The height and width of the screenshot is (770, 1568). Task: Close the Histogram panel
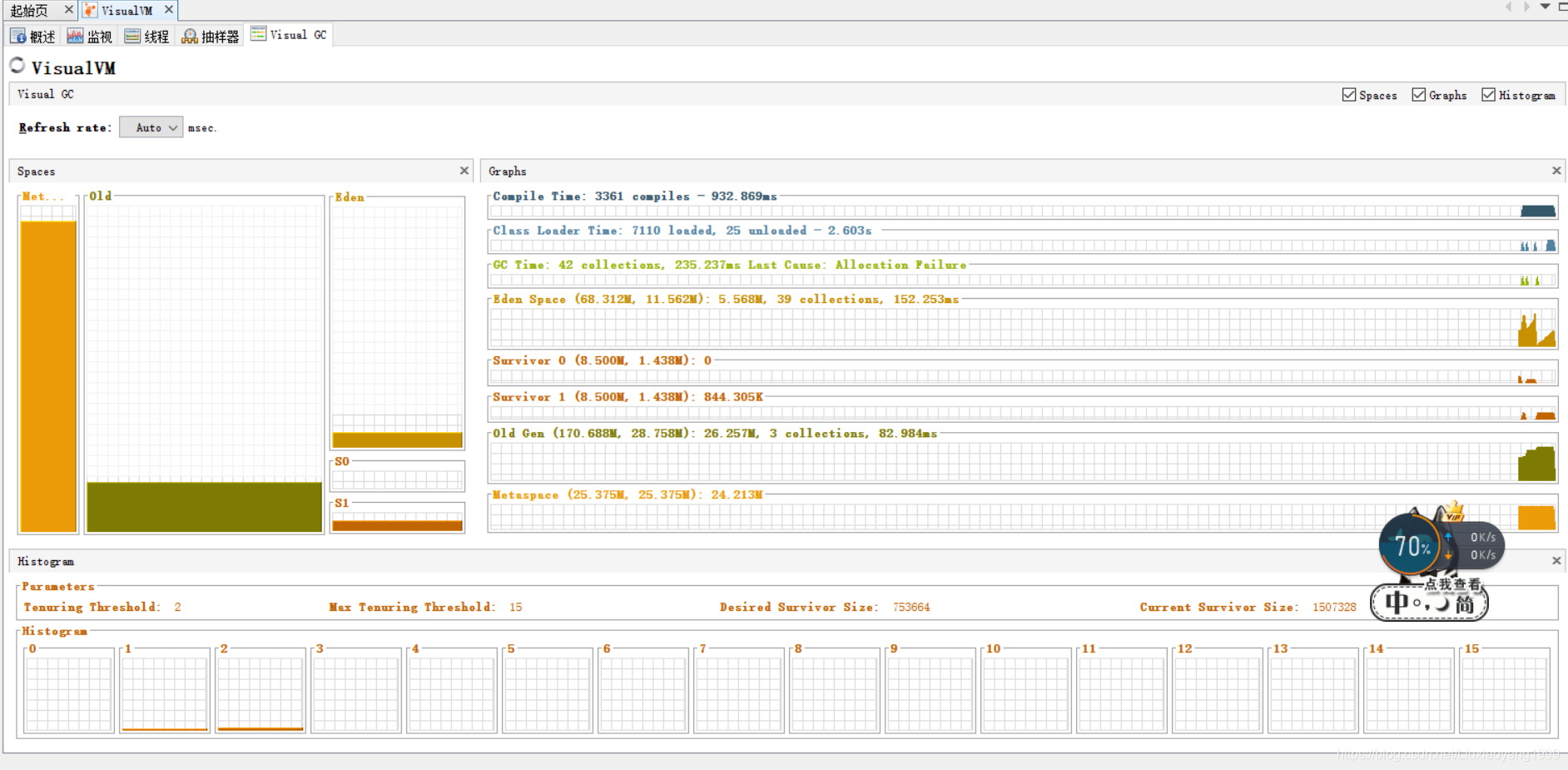tap(1556, 561)
